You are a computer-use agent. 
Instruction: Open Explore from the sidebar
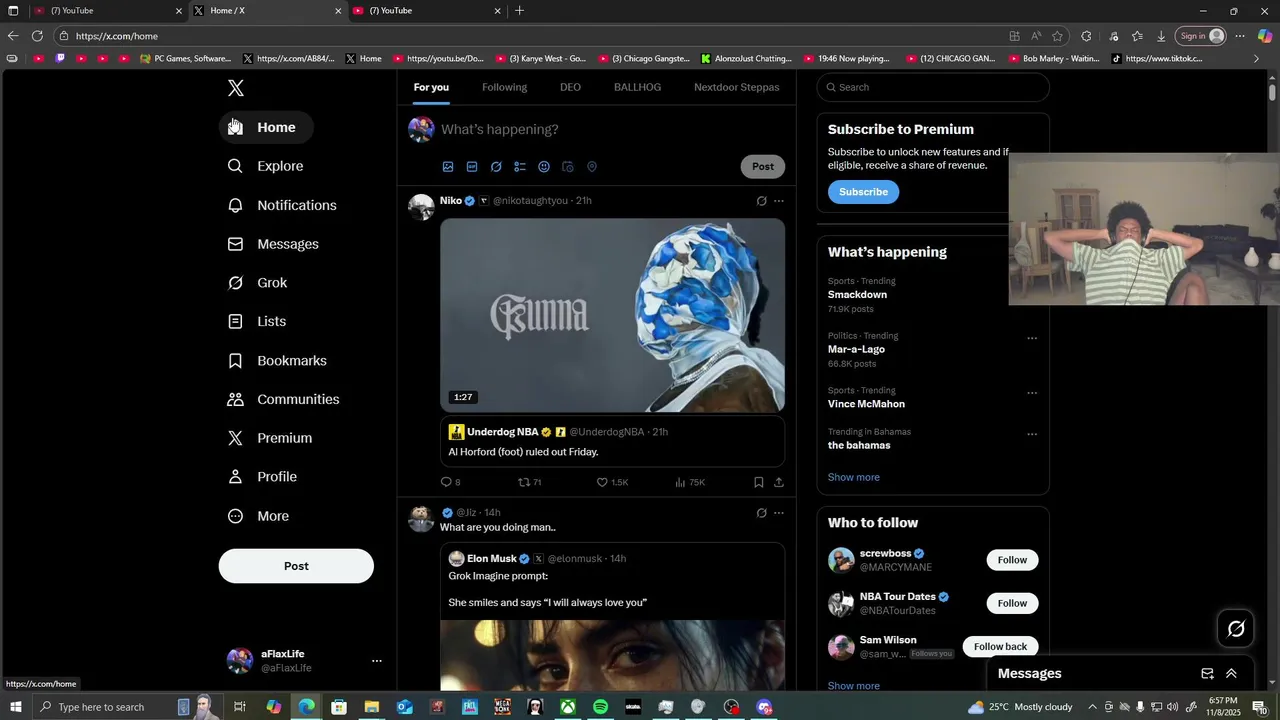pos(265,166)
